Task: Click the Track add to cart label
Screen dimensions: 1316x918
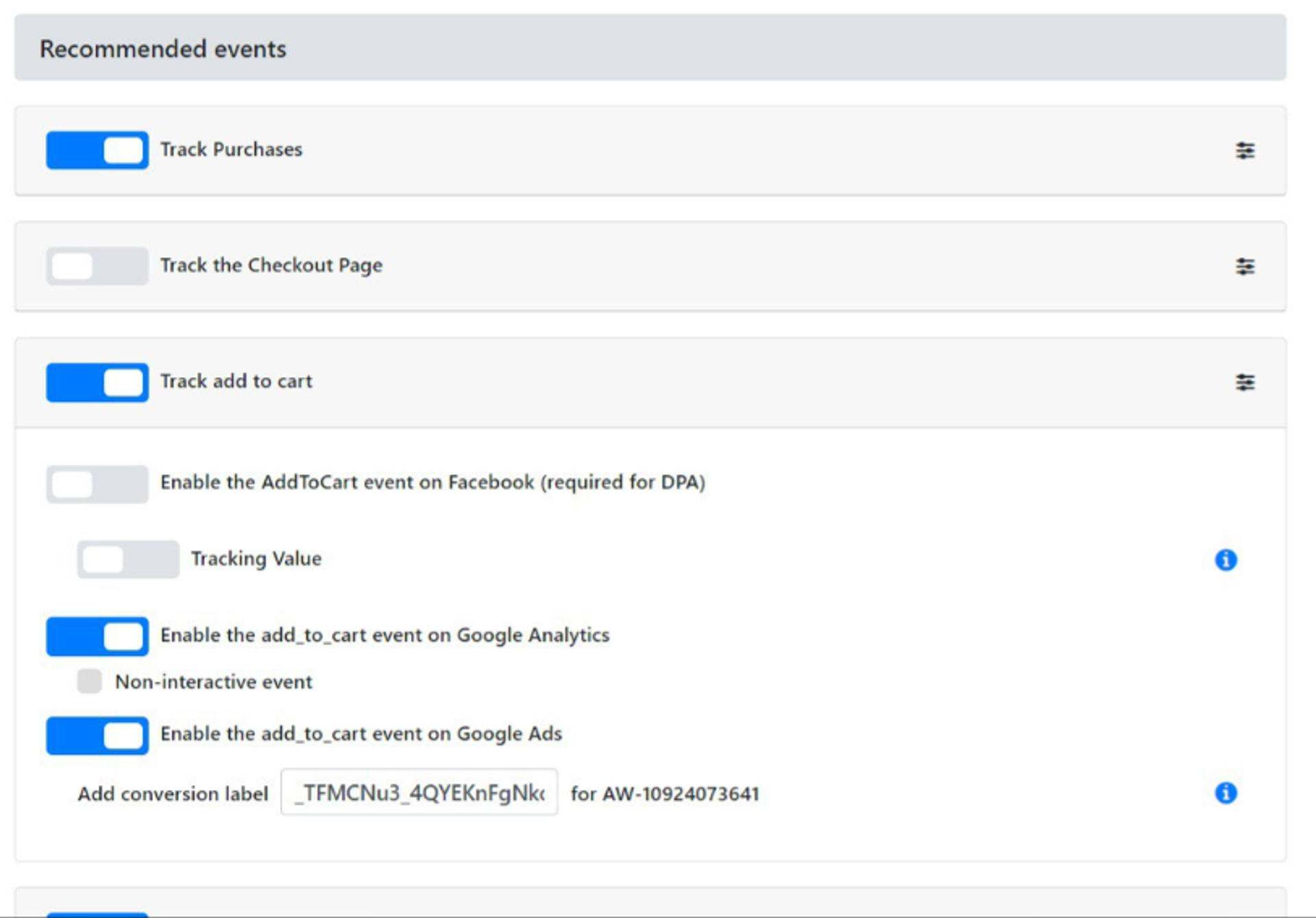Action: (236, 381)
